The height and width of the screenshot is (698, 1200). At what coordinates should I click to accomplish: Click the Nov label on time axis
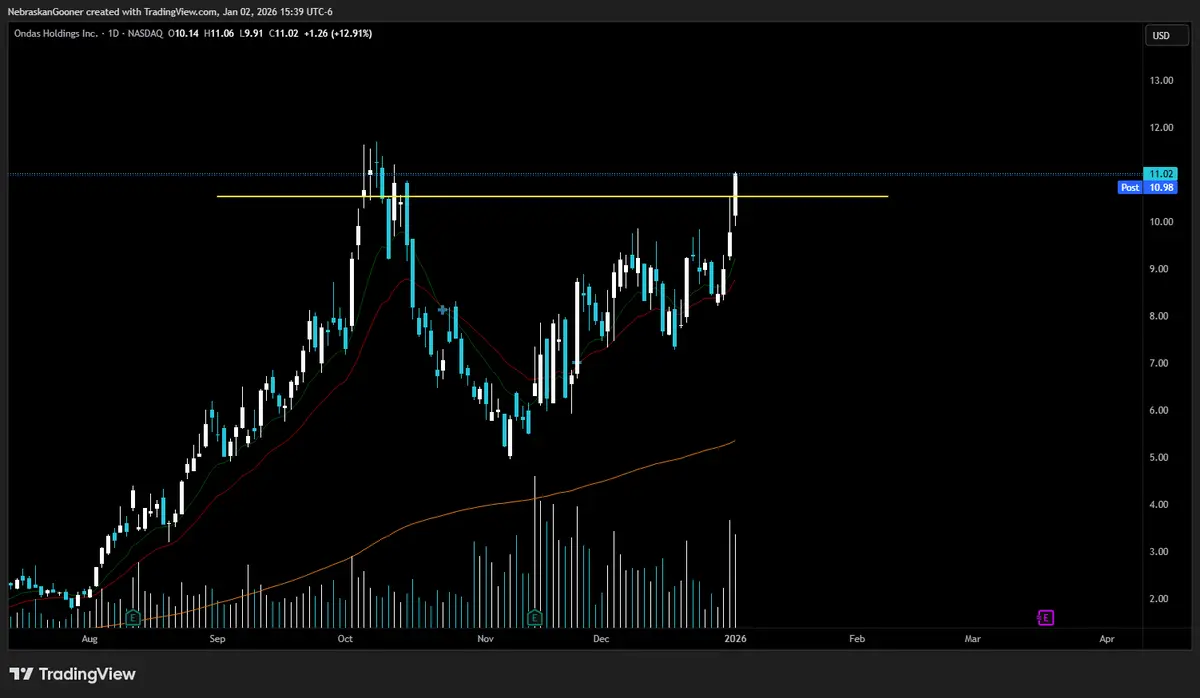[485, 637]
